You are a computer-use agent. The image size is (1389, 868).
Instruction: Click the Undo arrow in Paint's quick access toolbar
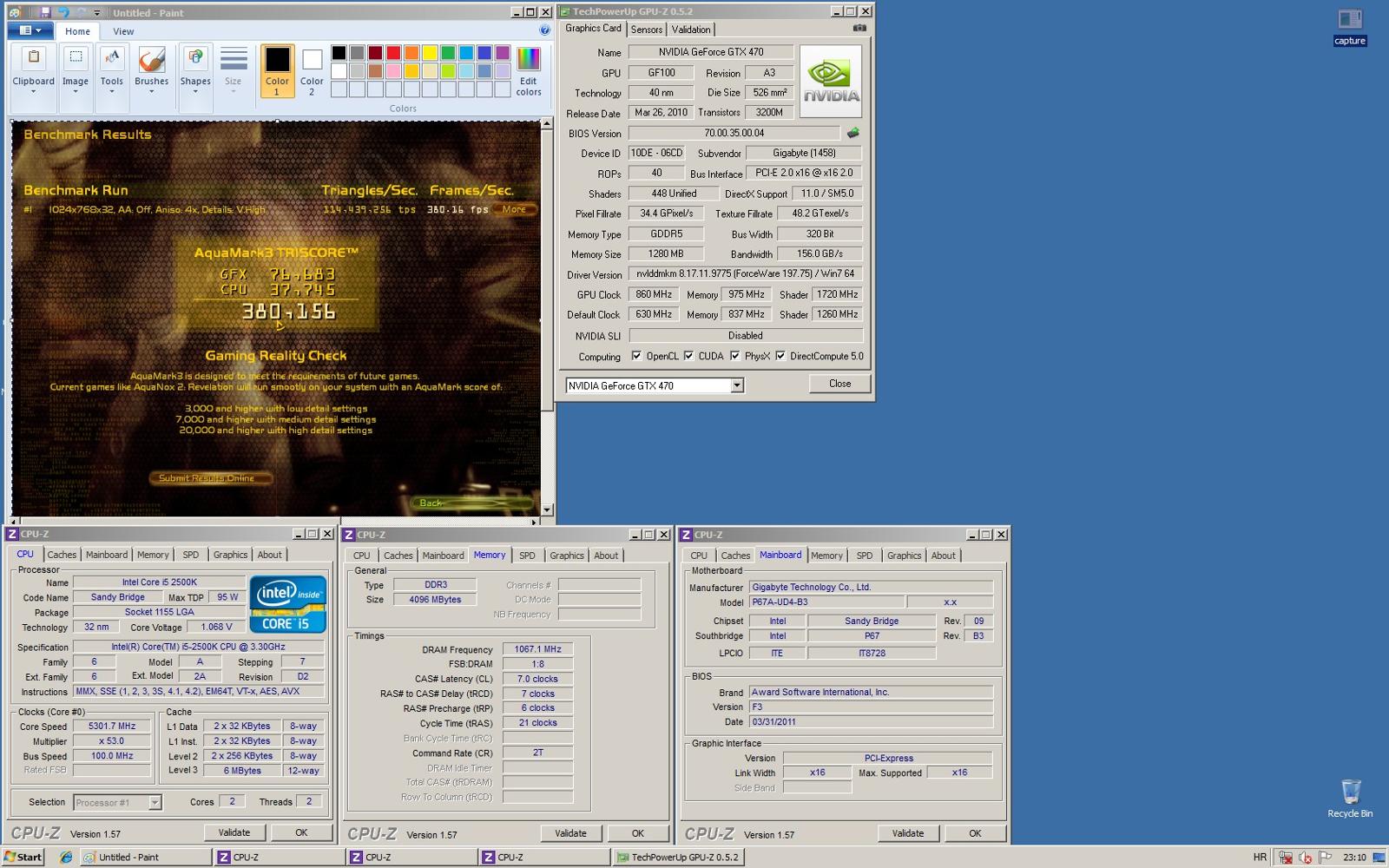pyautogui.click(x=63, y=12)
